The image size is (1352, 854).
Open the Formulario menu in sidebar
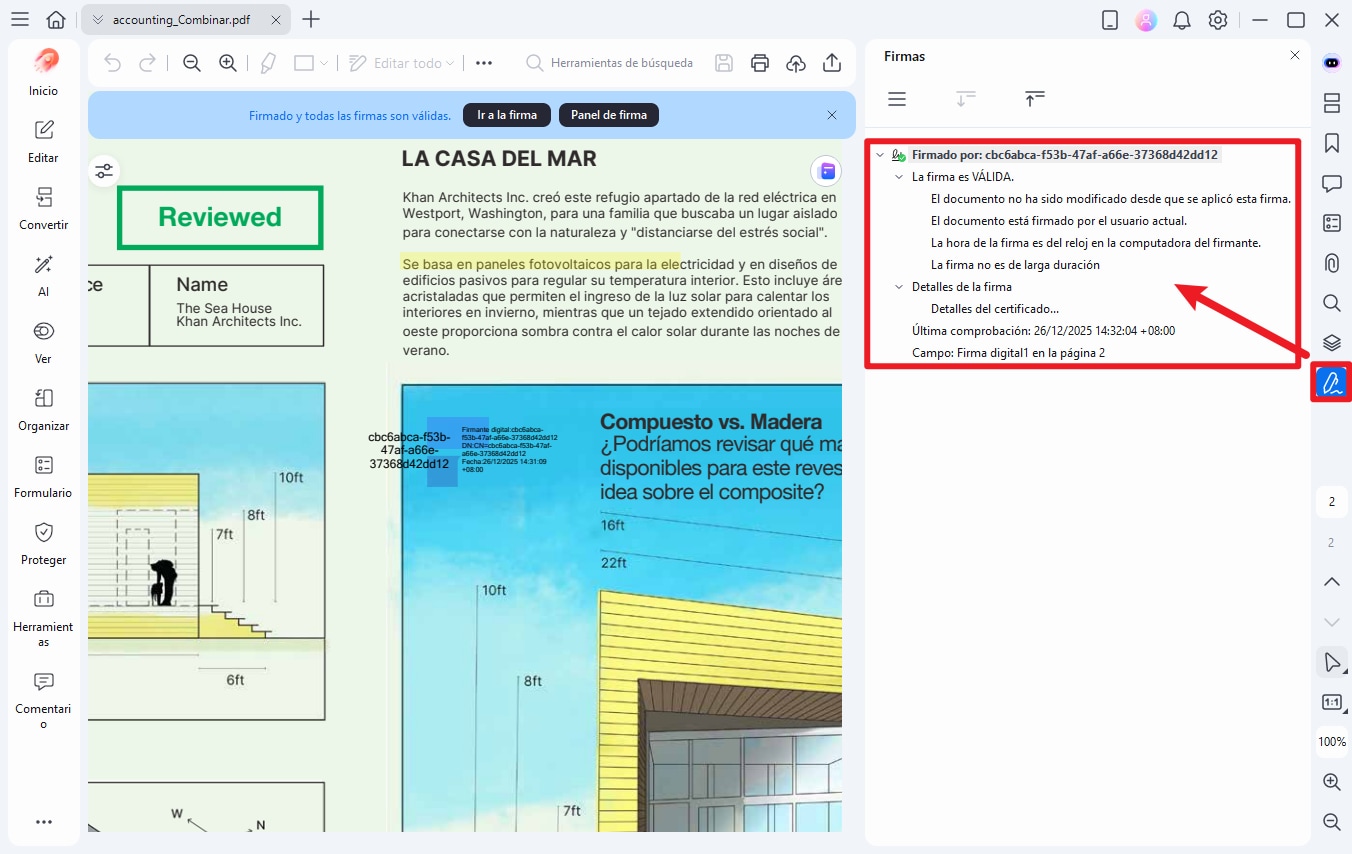(44, 476)
